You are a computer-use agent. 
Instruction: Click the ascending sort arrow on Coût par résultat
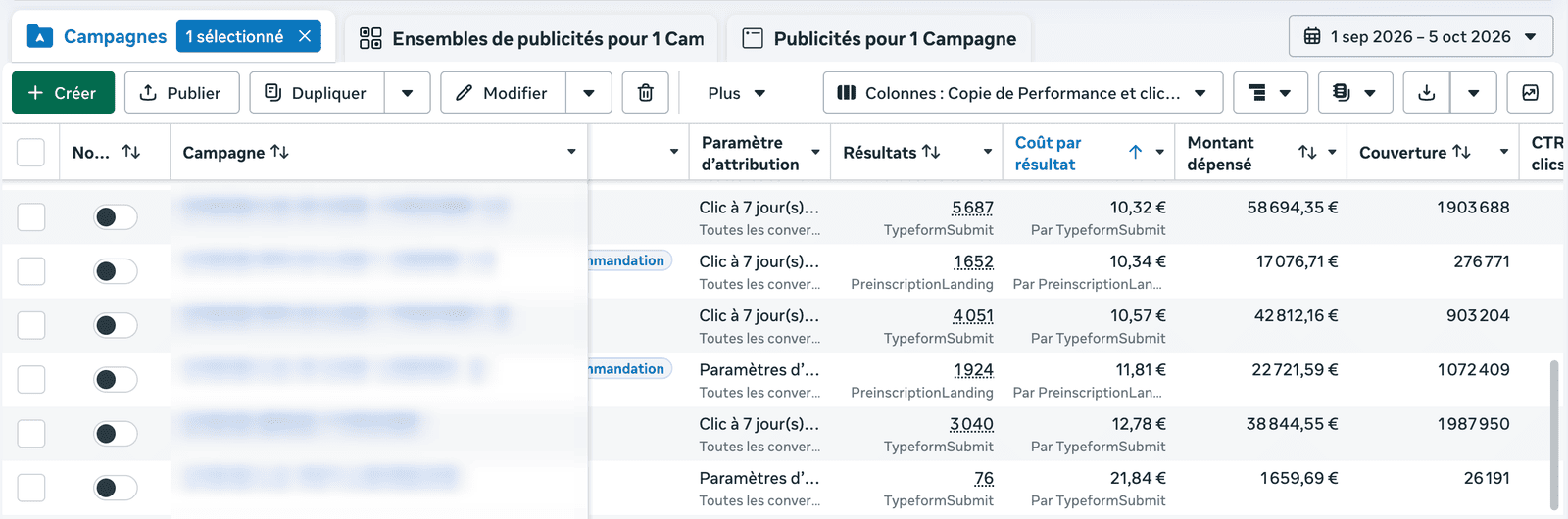[1135, 152]
